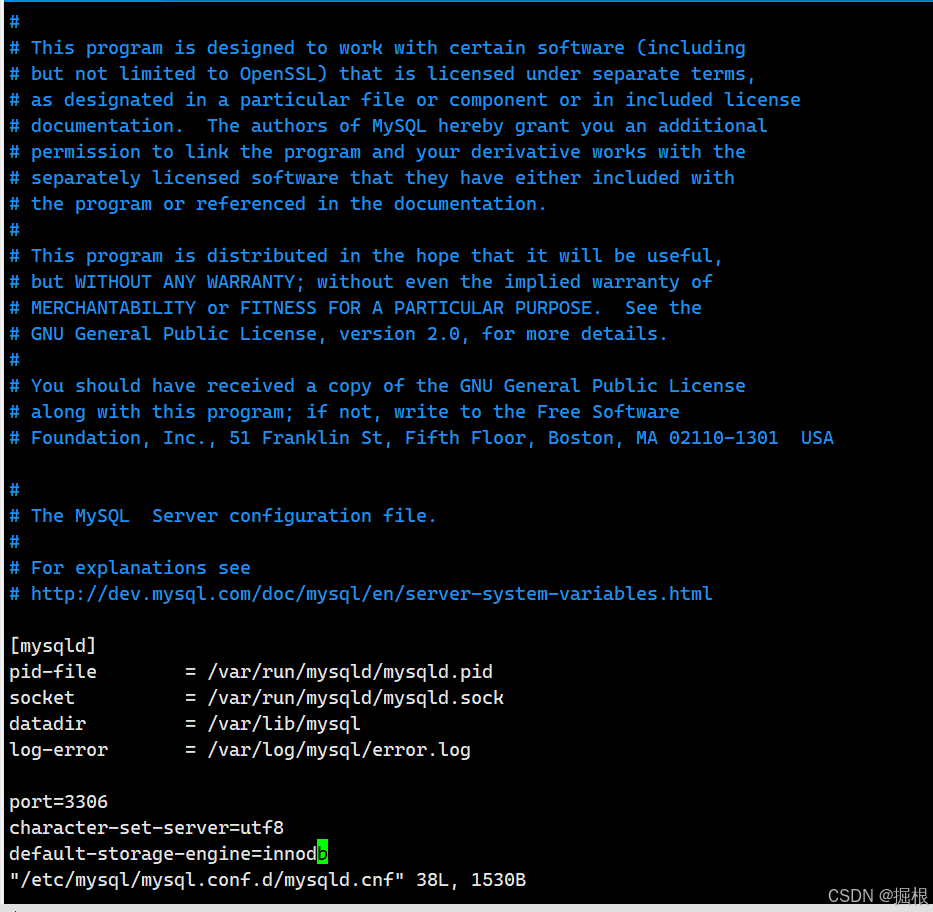
Task: Click the 'documentation. The authors of MySQL' line
Action: [389, 126]
